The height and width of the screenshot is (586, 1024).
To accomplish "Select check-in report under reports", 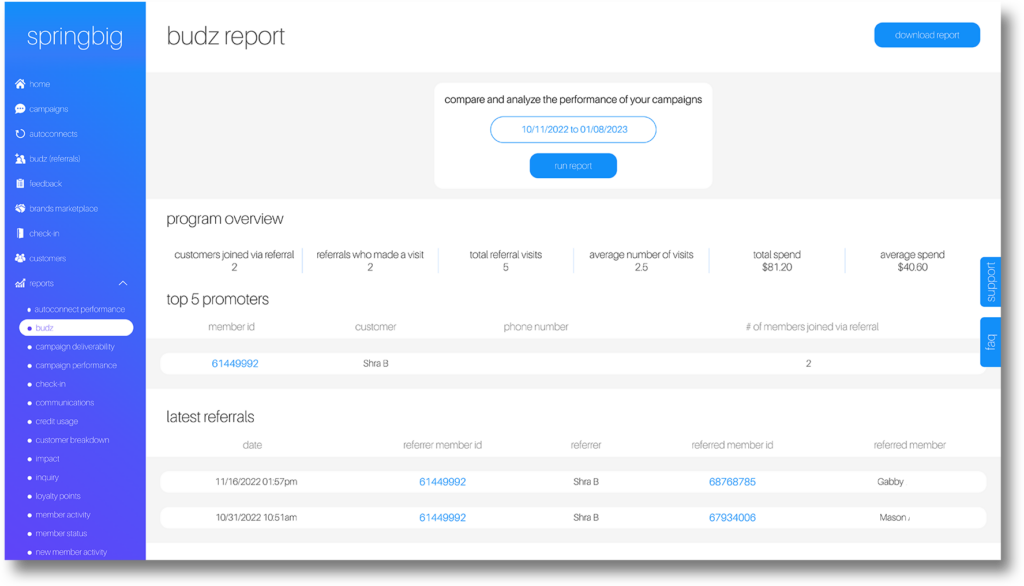I will click(50, 383).
